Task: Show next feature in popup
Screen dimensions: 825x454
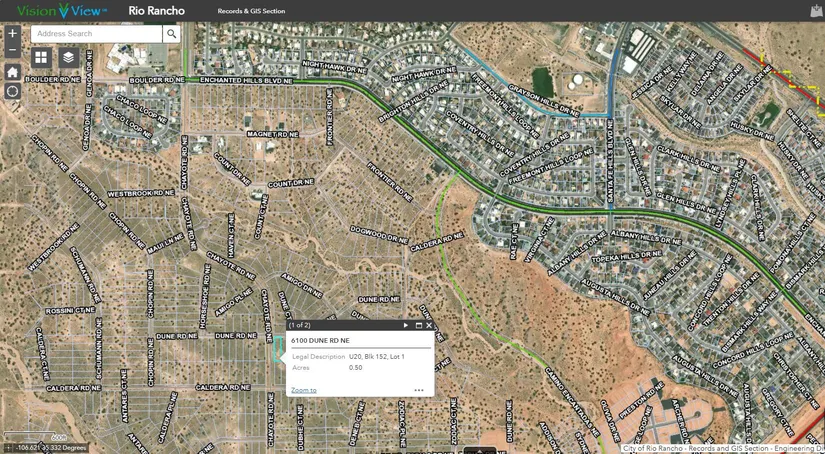Action: (406, 325)
